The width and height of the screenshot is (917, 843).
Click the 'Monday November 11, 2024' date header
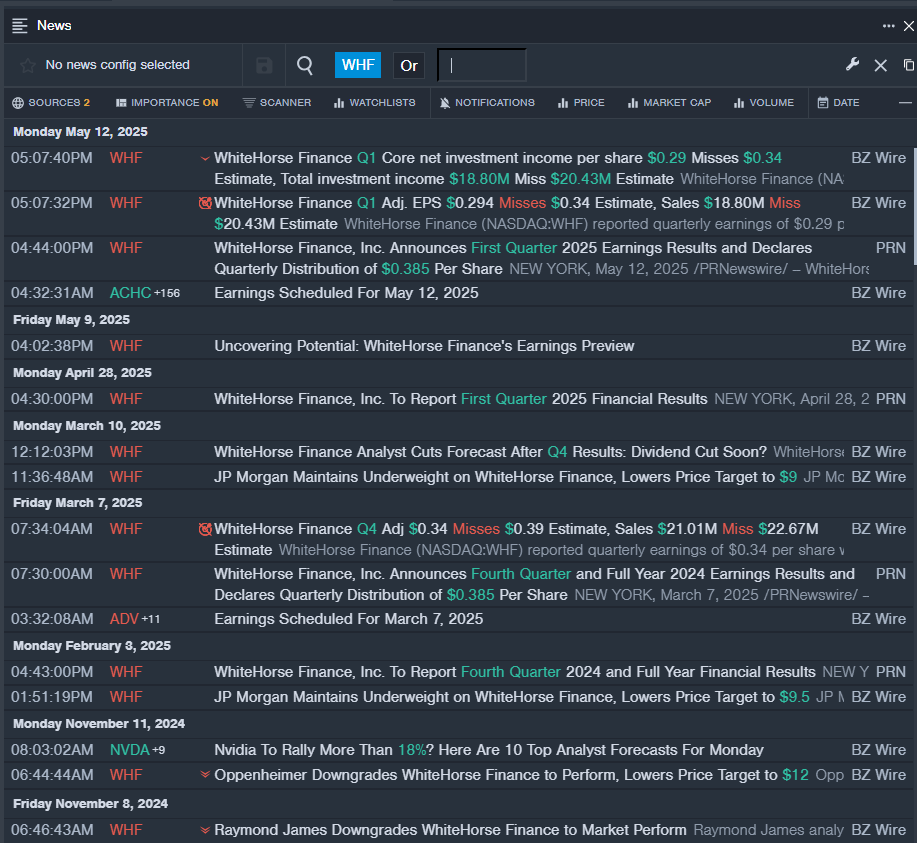click(x=99, y=724)
